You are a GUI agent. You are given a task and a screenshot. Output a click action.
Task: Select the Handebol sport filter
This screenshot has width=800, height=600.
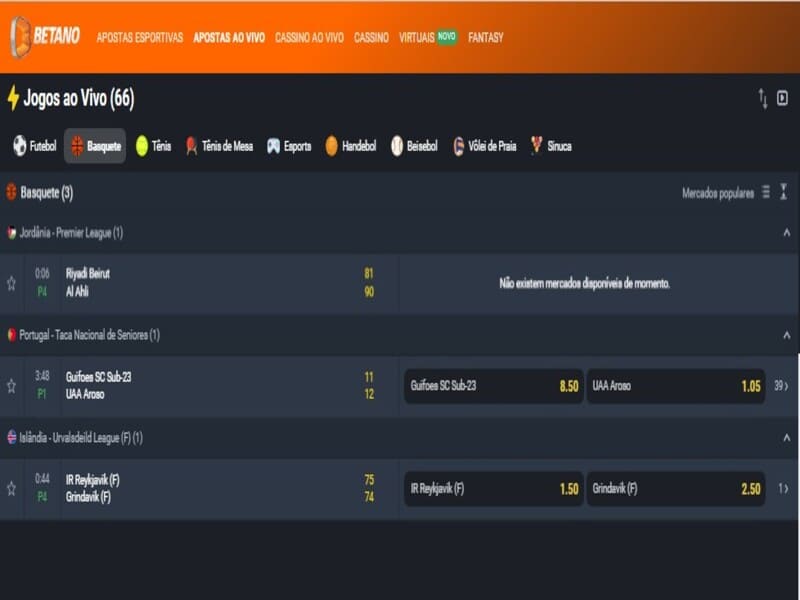(351, 146)
